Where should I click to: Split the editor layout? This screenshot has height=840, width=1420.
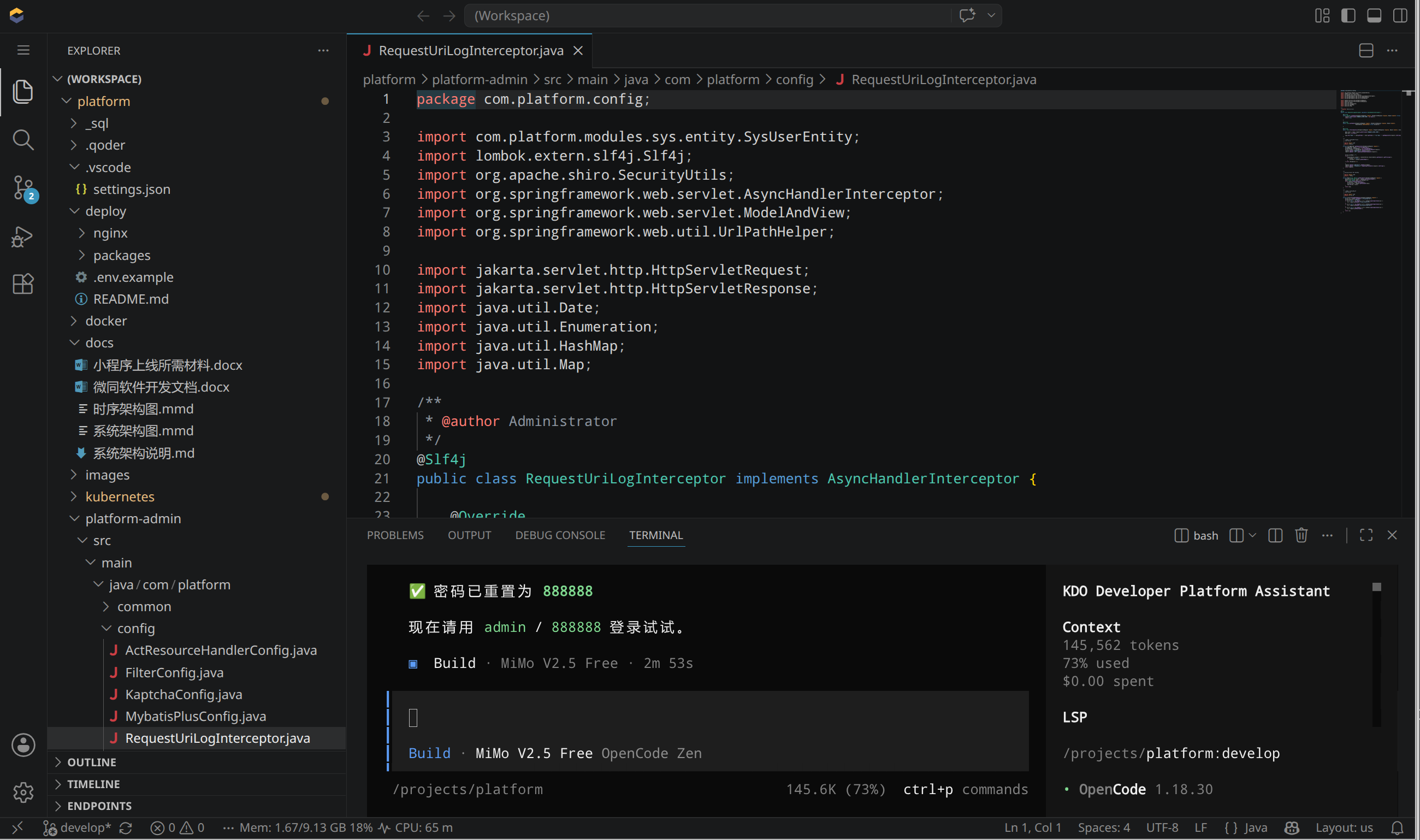1366,50
